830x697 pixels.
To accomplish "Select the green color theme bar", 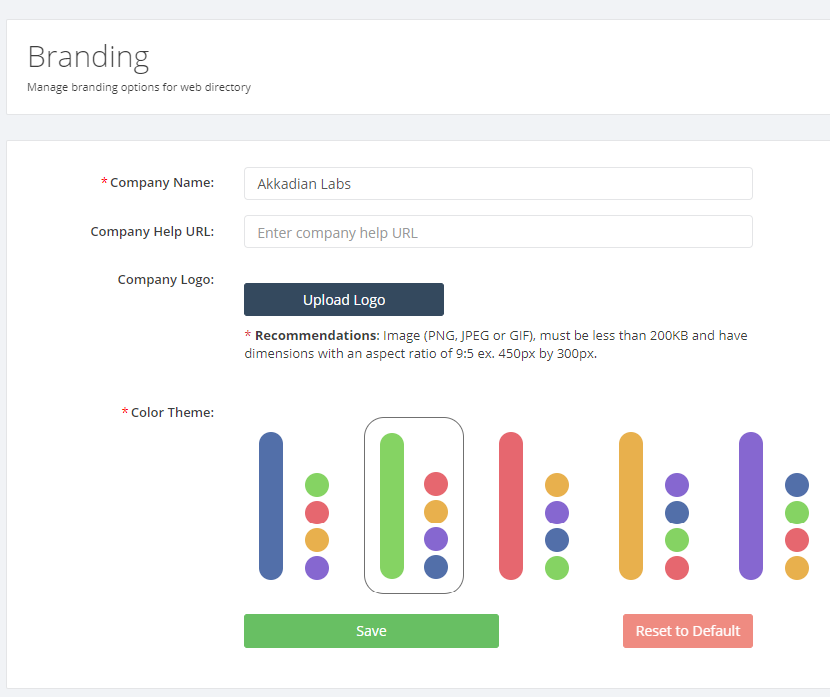I will [x=392, y=506].
